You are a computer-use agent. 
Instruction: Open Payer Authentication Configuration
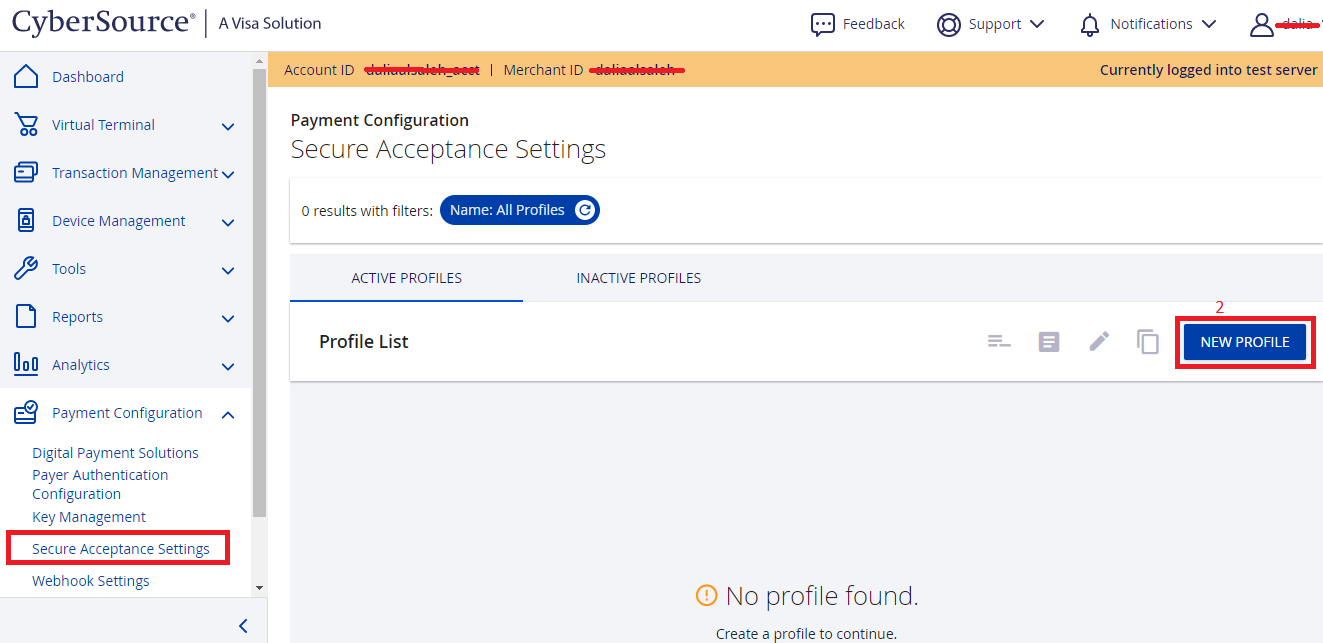tap(100, 484)
